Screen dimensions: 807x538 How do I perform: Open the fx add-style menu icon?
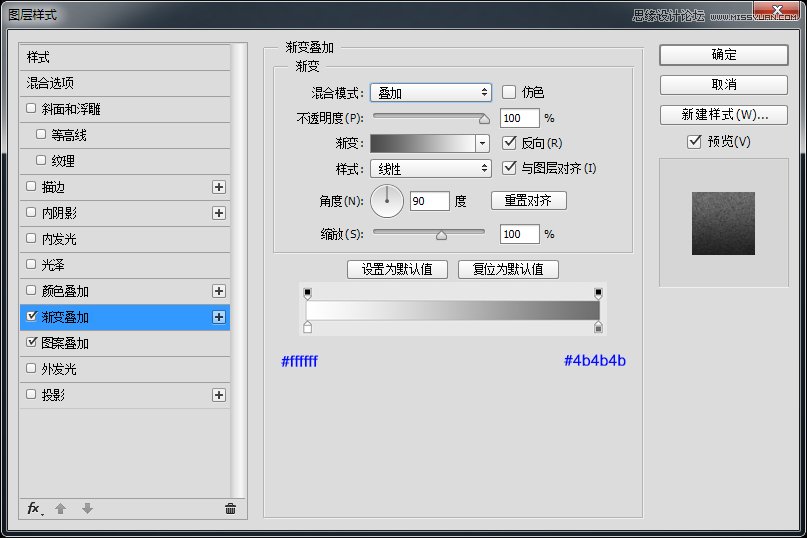click(34, 509)
